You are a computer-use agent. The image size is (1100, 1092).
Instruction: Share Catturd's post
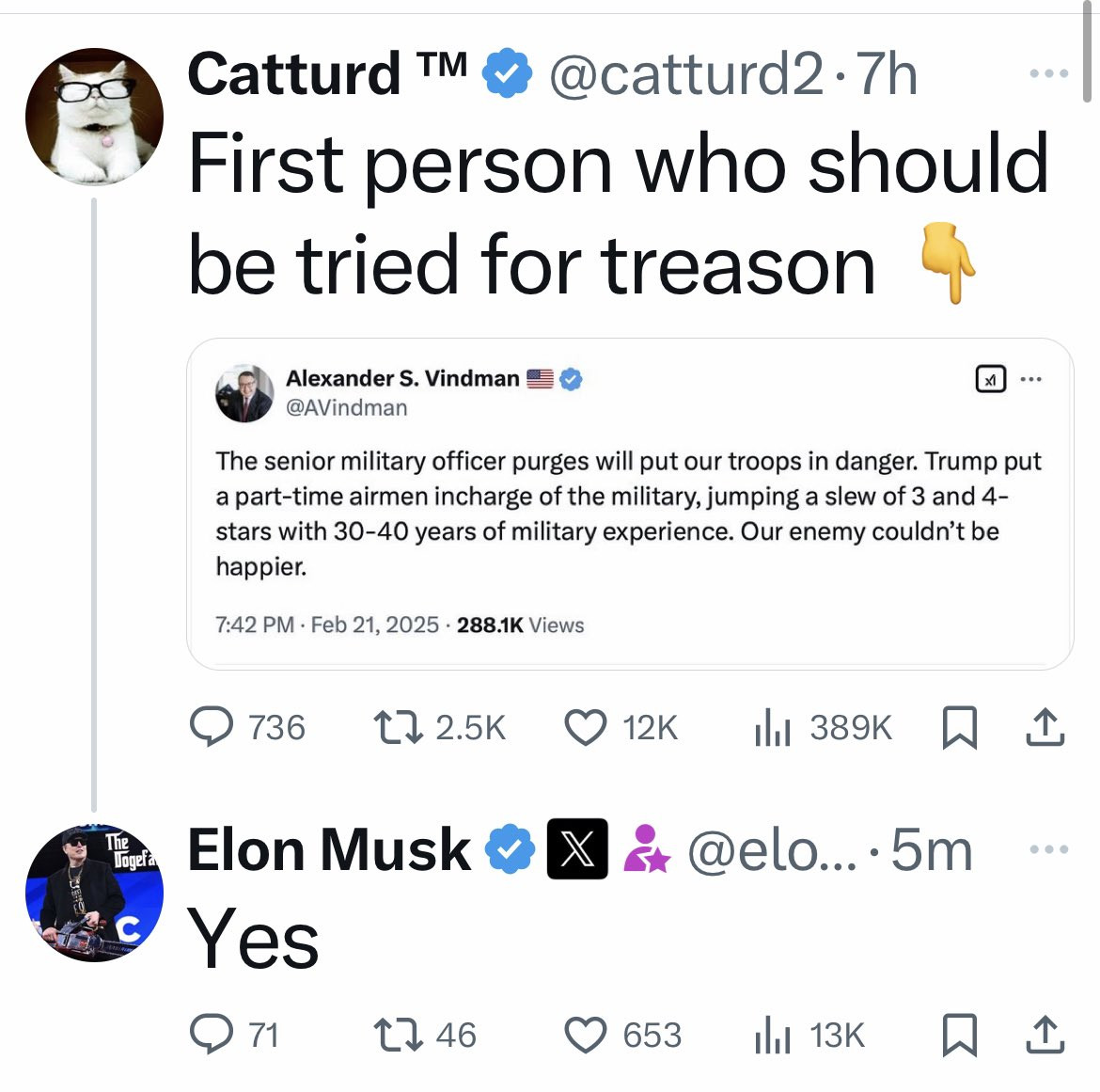pos(1044,728)
